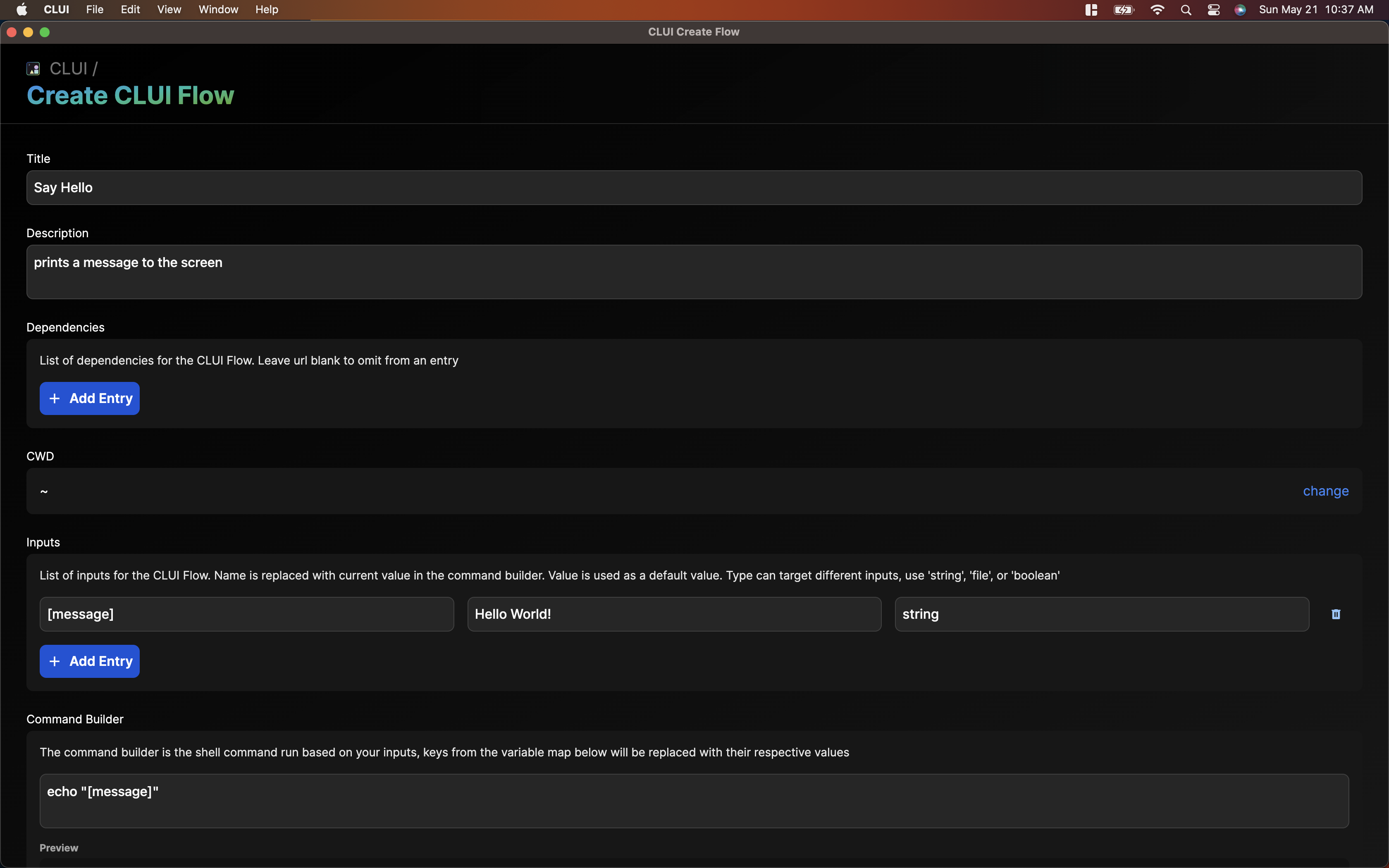Click the [message] input name field
The height and width of the screenshot is (868, 1389).
(x=247, y=614)
